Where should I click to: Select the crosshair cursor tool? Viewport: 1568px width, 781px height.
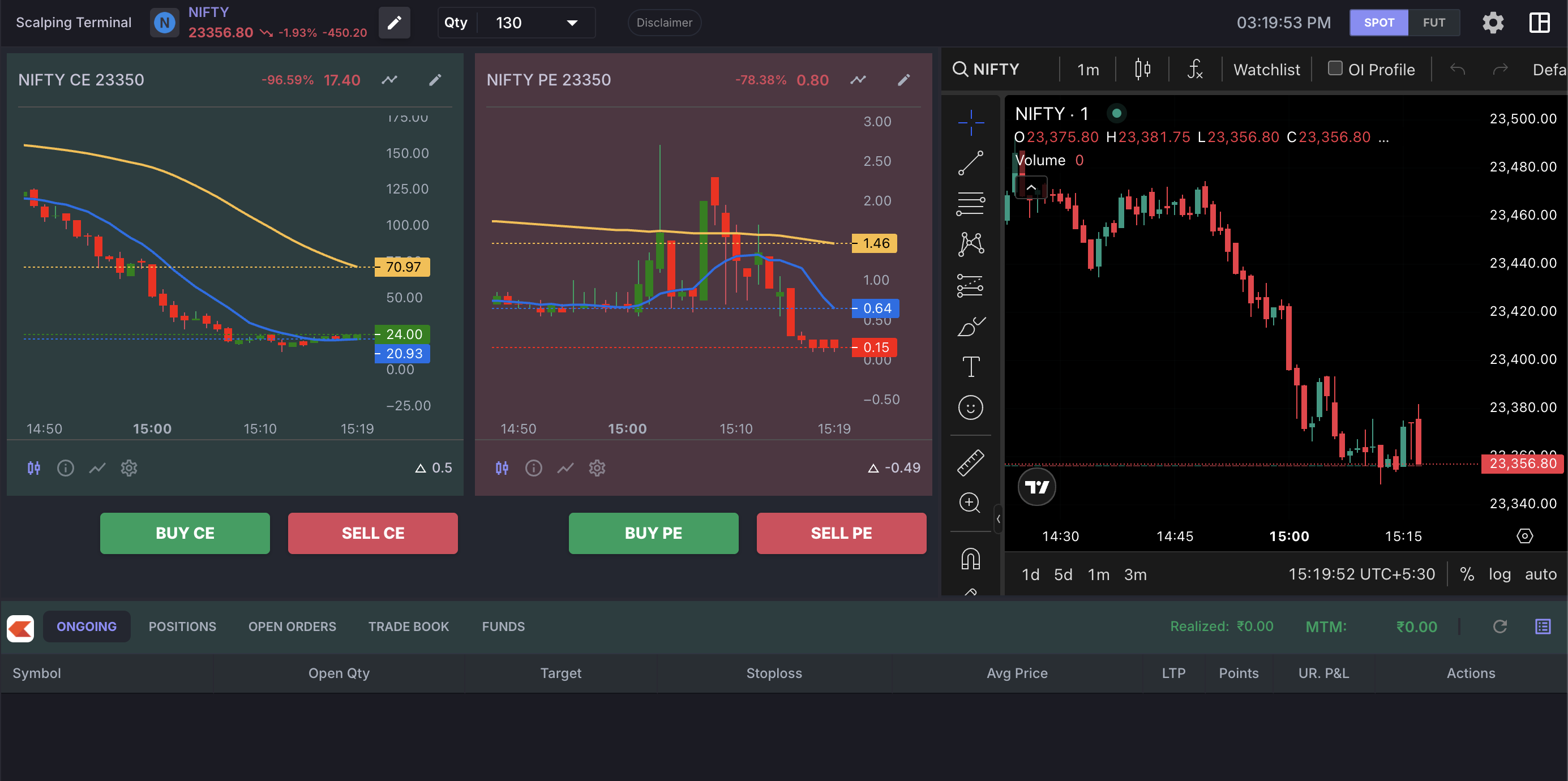(x=971, y=122)
